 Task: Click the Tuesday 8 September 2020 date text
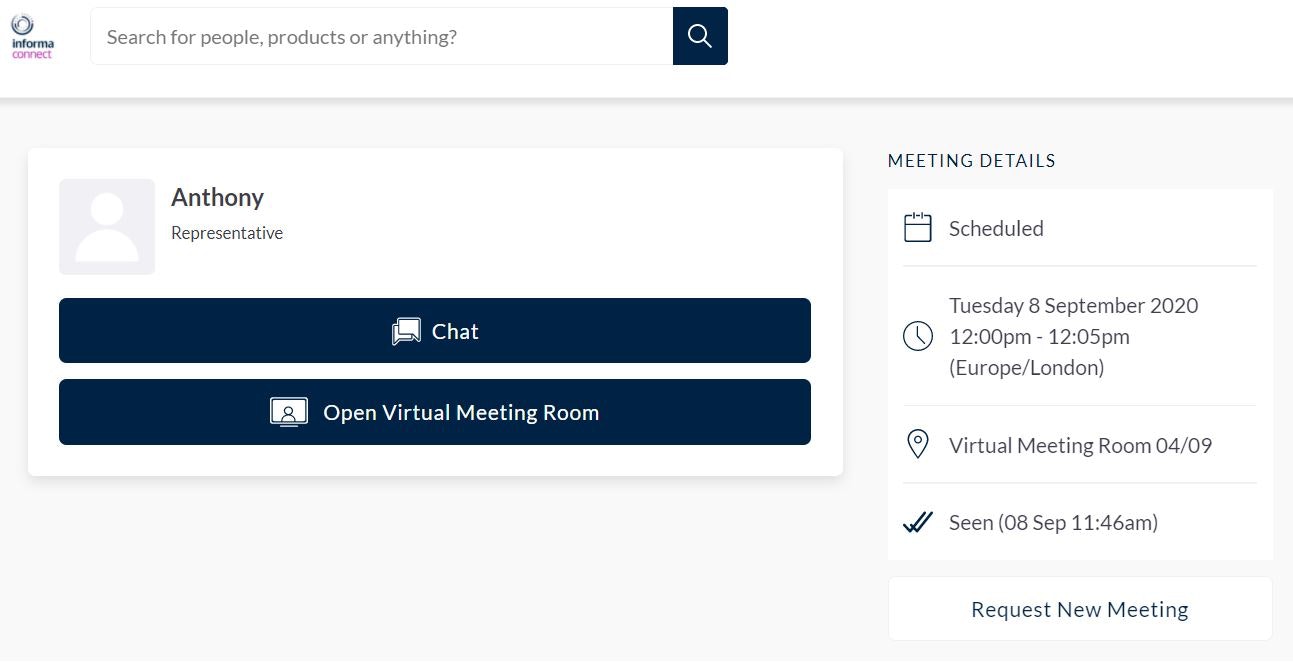click(1073, 305)
